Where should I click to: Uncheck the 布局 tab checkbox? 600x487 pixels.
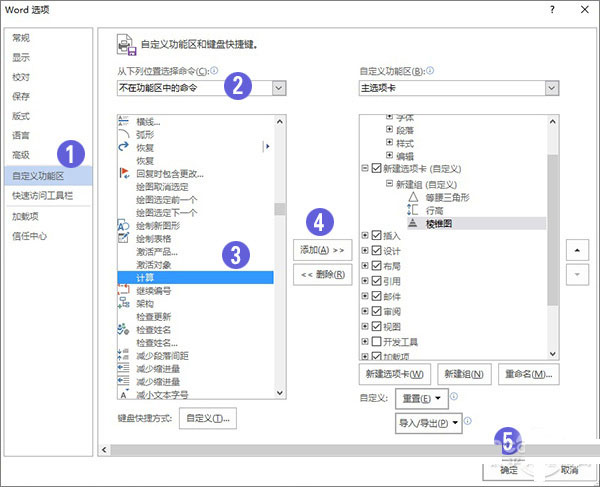coord(377,265)
